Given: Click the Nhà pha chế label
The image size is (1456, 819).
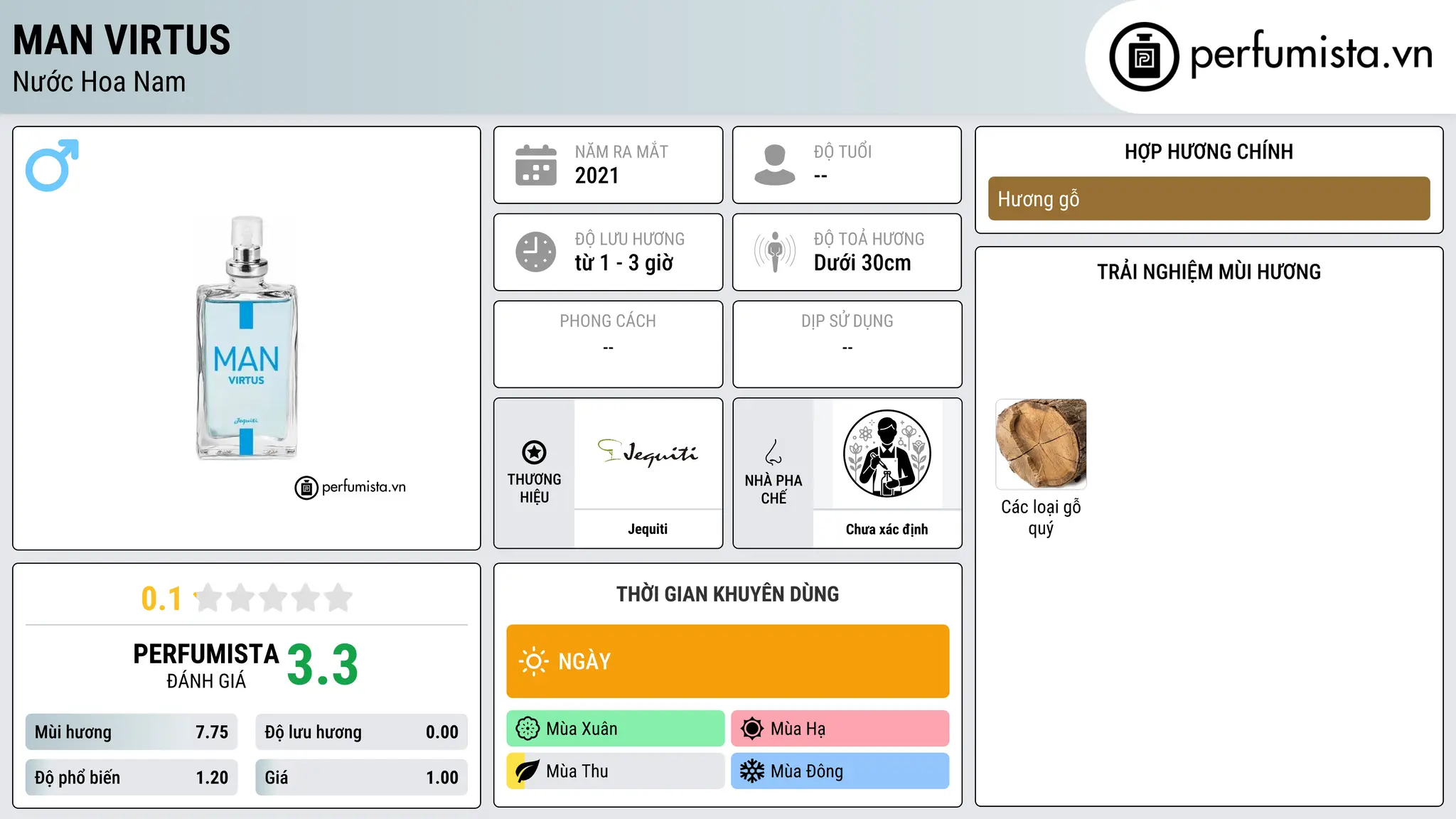Looking at the screenshot, I should coord(773,489).
